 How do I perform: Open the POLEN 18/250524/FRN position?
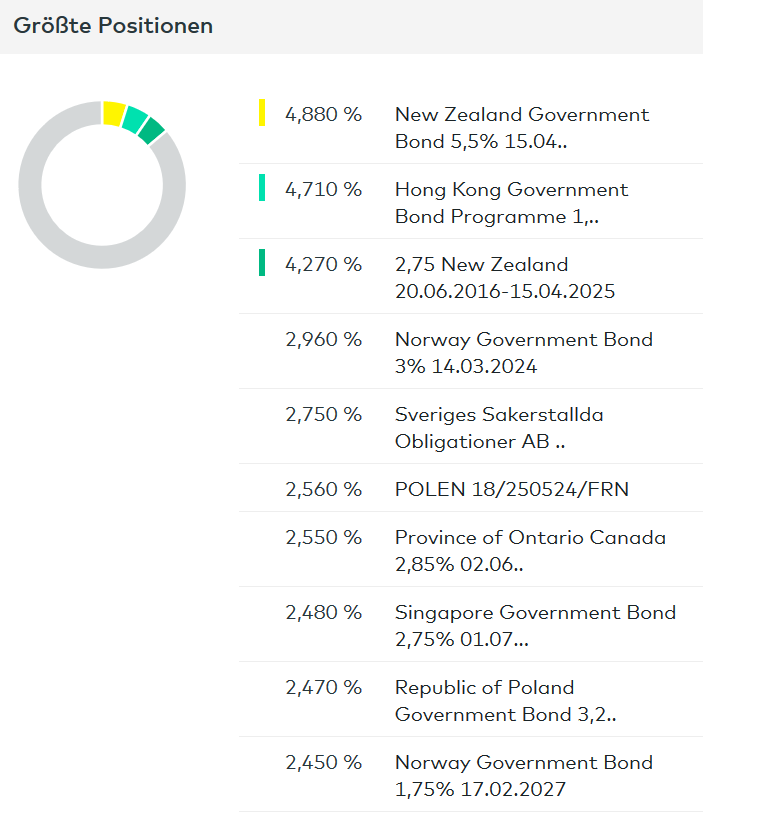511,489
